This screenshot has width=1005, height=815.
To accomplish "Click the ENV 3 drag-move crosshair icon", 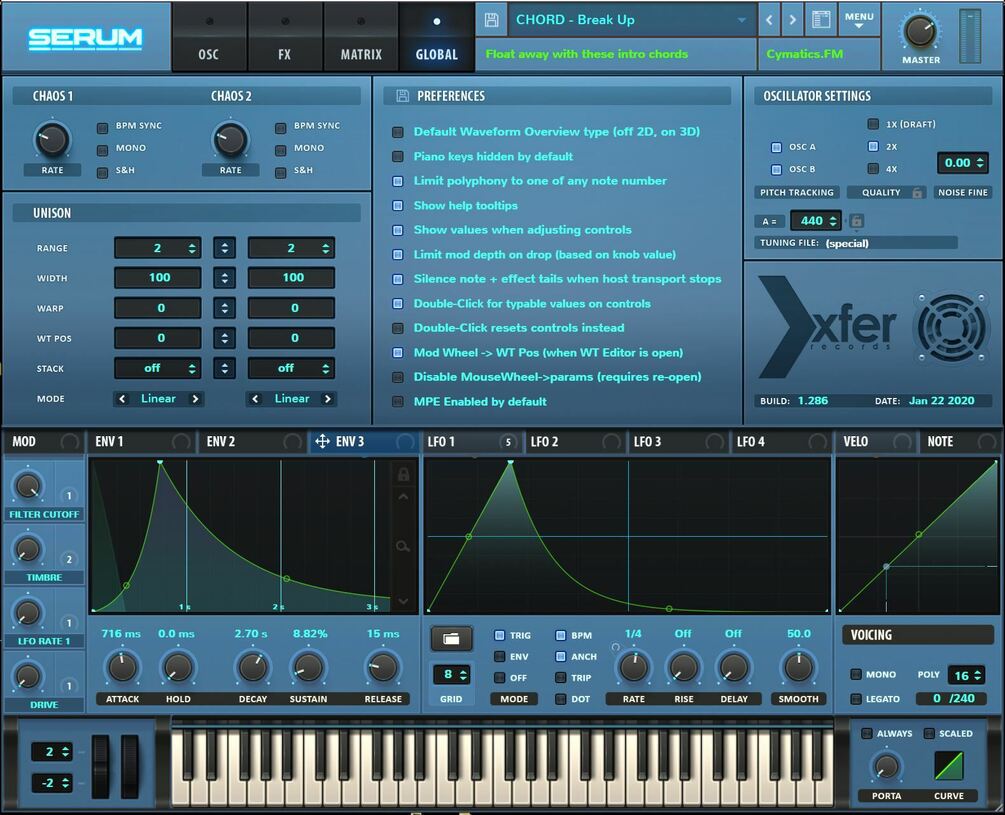I will (x=322, y=441).
